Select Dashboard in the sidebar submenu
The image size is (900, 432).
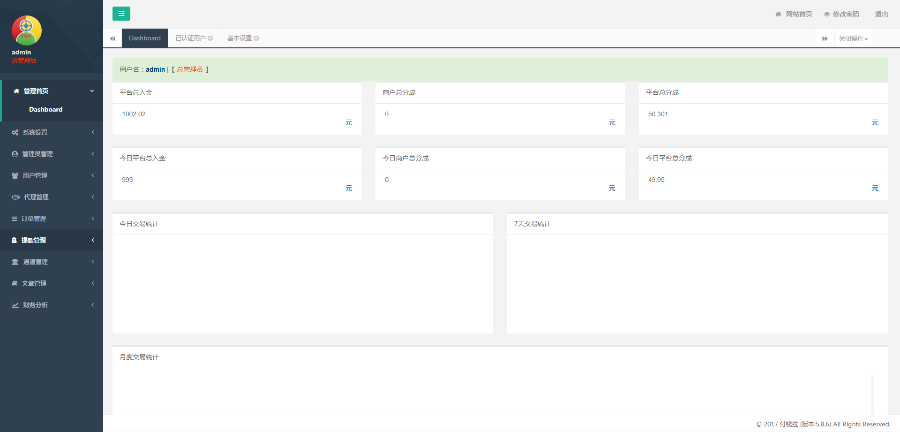pyautogui.click(x=46, y=109)
